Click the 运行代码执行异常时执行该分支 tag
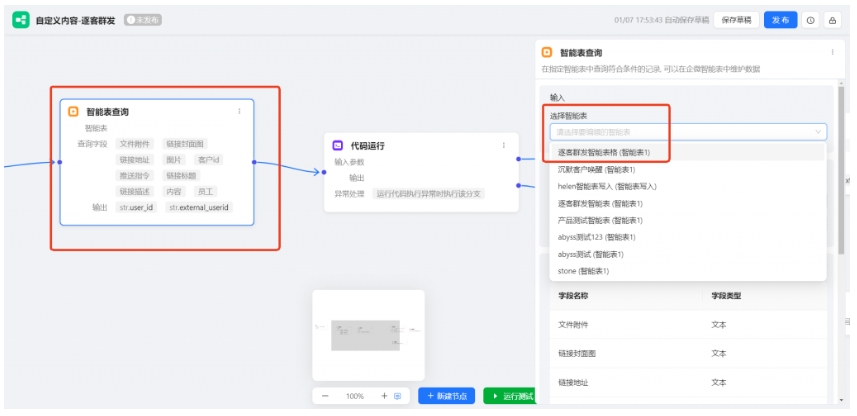 click(428, 194)
